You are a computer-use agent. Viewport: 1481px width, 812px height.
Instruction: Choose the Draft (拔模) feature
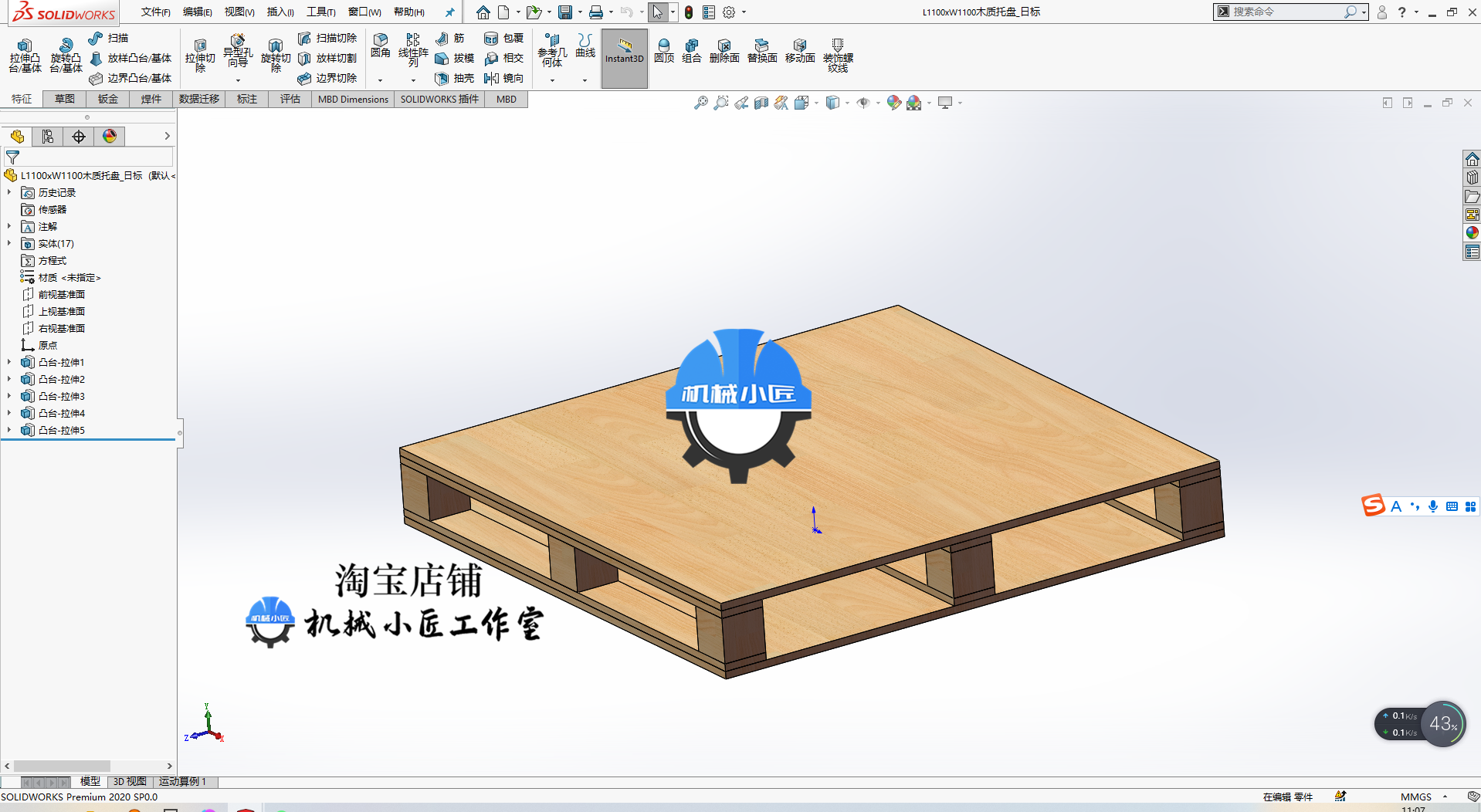pos(455,58)
